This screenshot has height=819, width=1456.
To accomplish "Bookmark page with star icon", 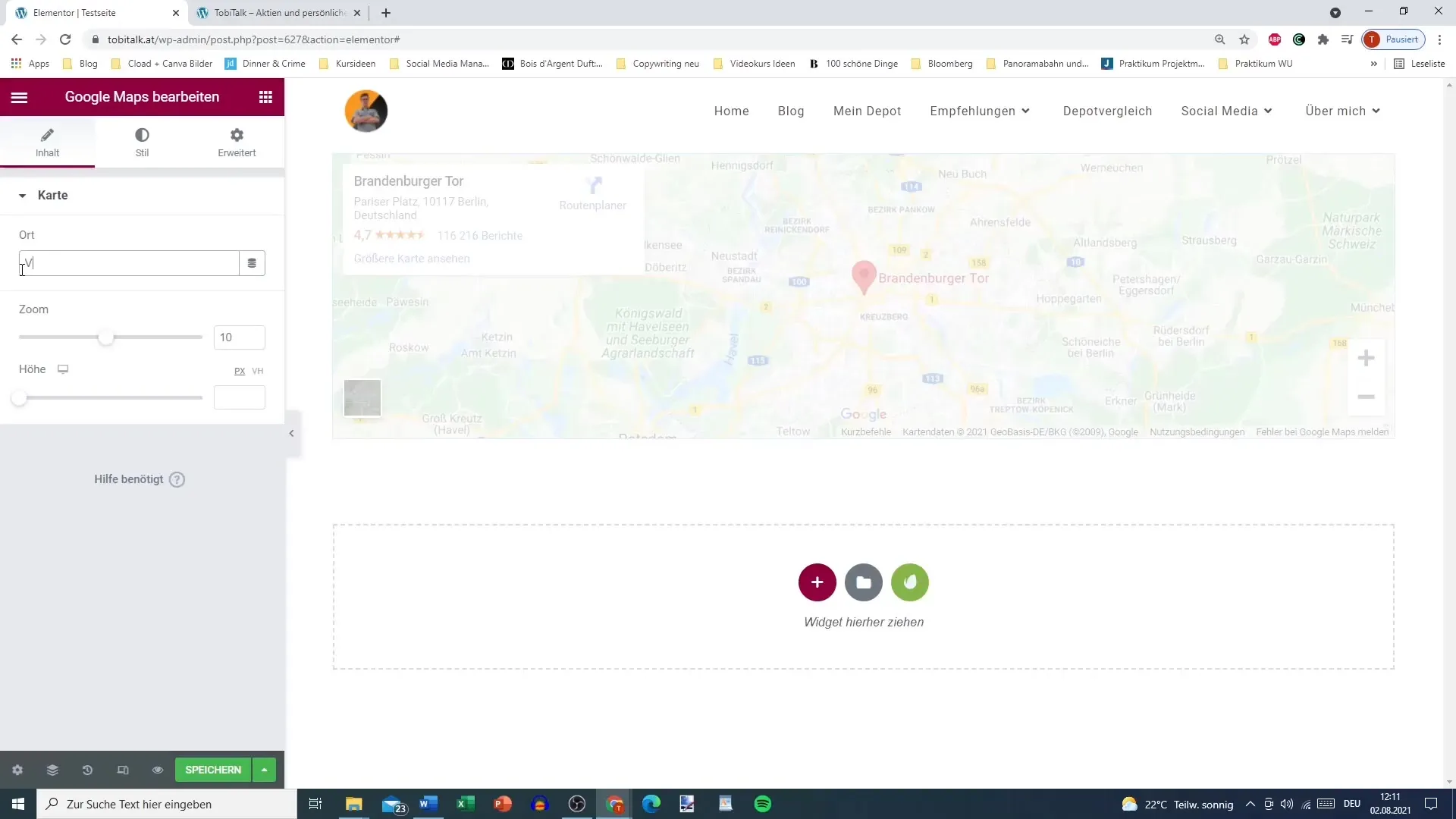I will tap(1244, 39).
